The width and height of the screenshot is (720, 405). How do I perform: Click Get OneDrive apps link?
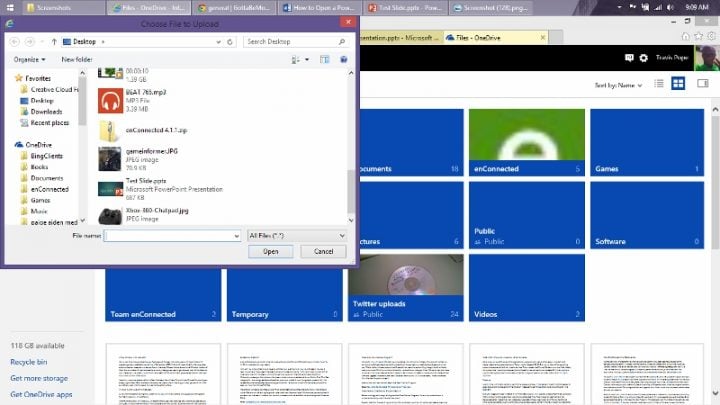41,394
